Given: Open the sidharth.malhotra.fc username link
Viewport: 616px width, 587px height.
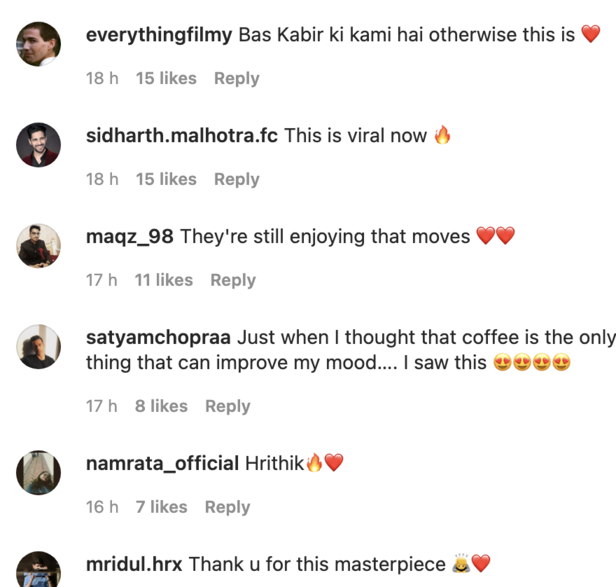Looking at the screenshot, I should [x=182, y=136].
